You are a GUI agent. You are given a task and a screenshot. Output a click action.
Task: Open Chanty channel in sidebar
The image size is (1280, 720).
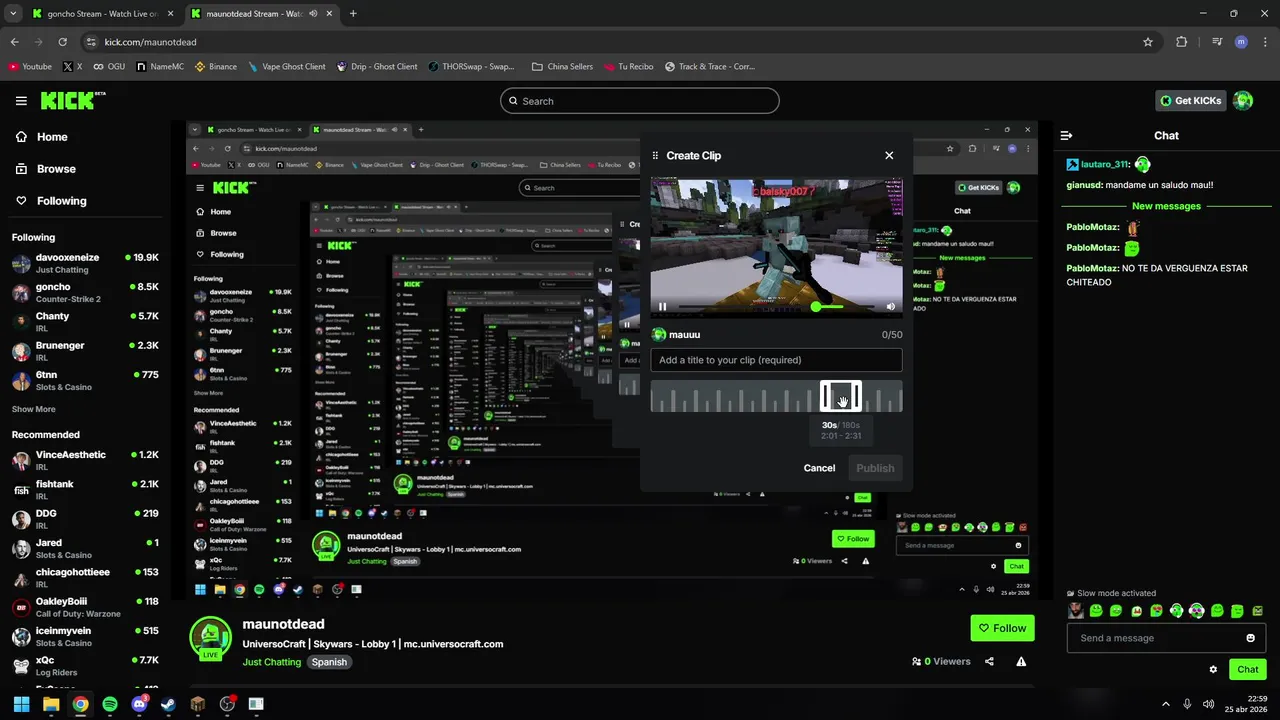85,322
